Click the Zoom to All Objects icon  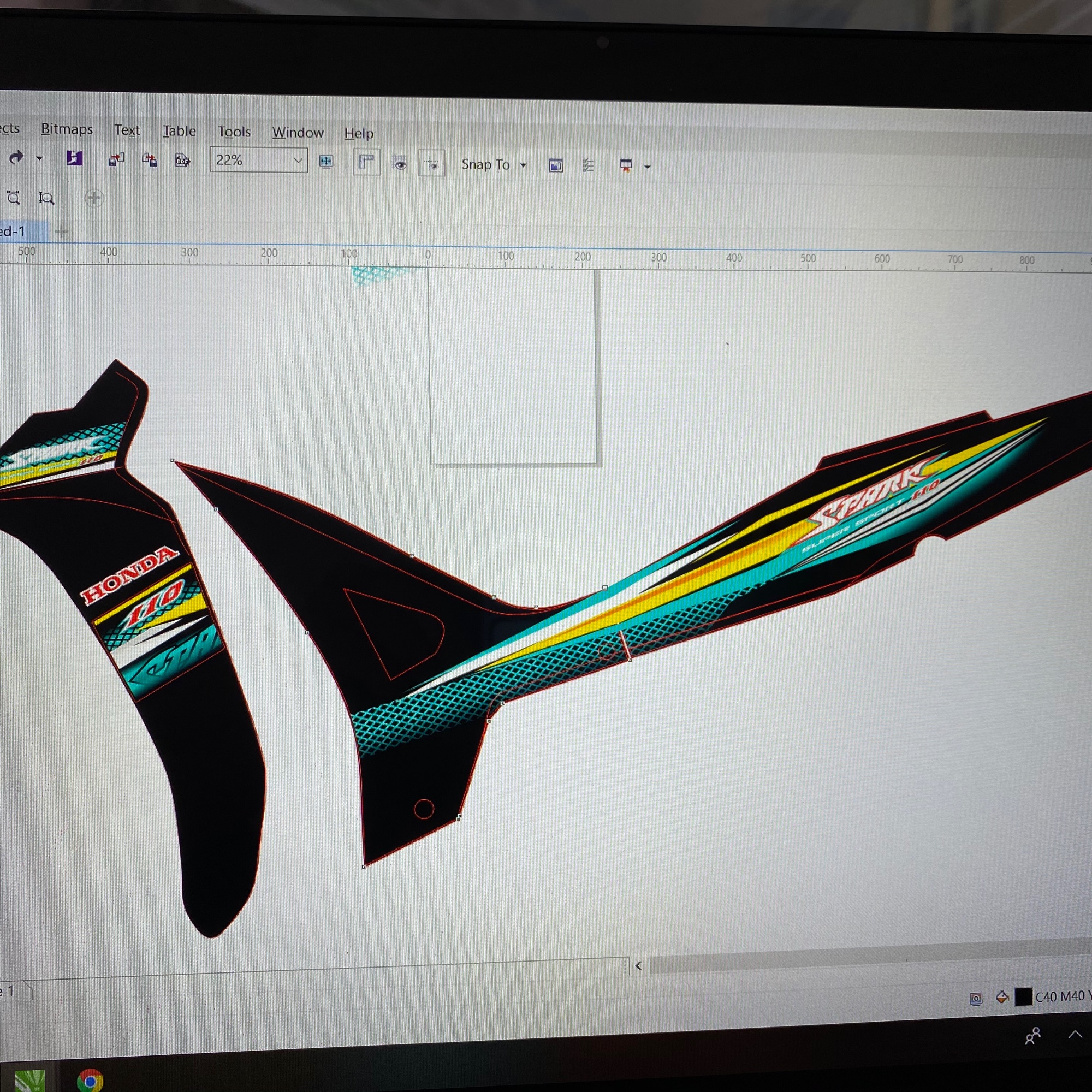pos(46,198)
